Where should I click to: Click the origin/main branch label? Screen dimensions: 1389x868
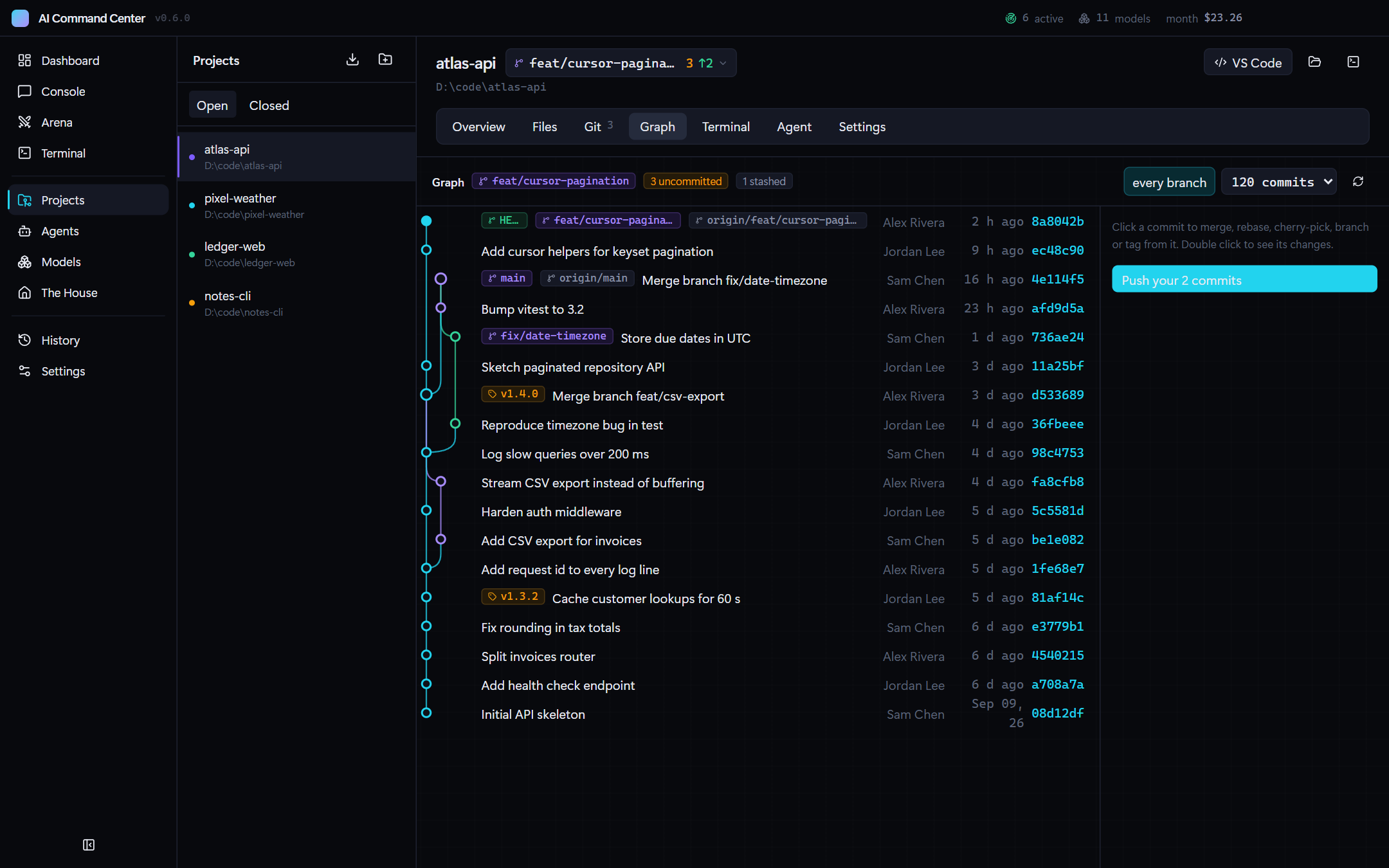(587, 278)
